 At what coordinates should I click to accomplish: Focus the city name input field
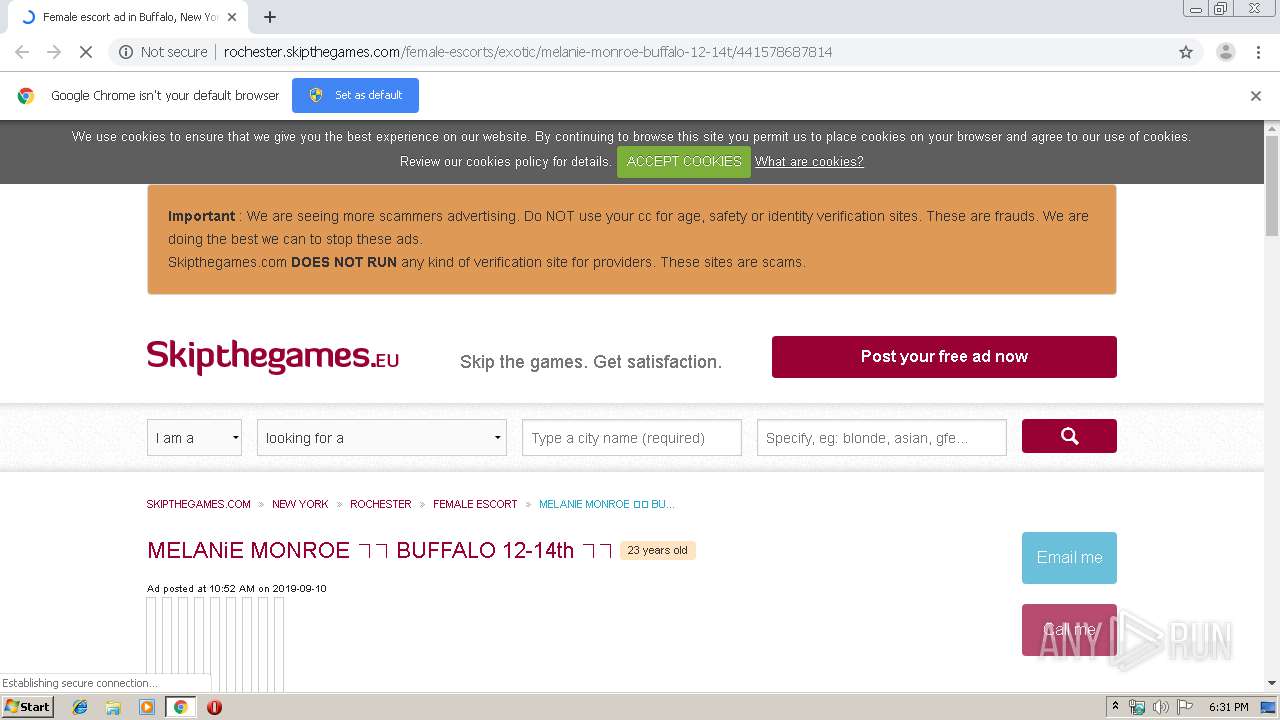point(632,438)
